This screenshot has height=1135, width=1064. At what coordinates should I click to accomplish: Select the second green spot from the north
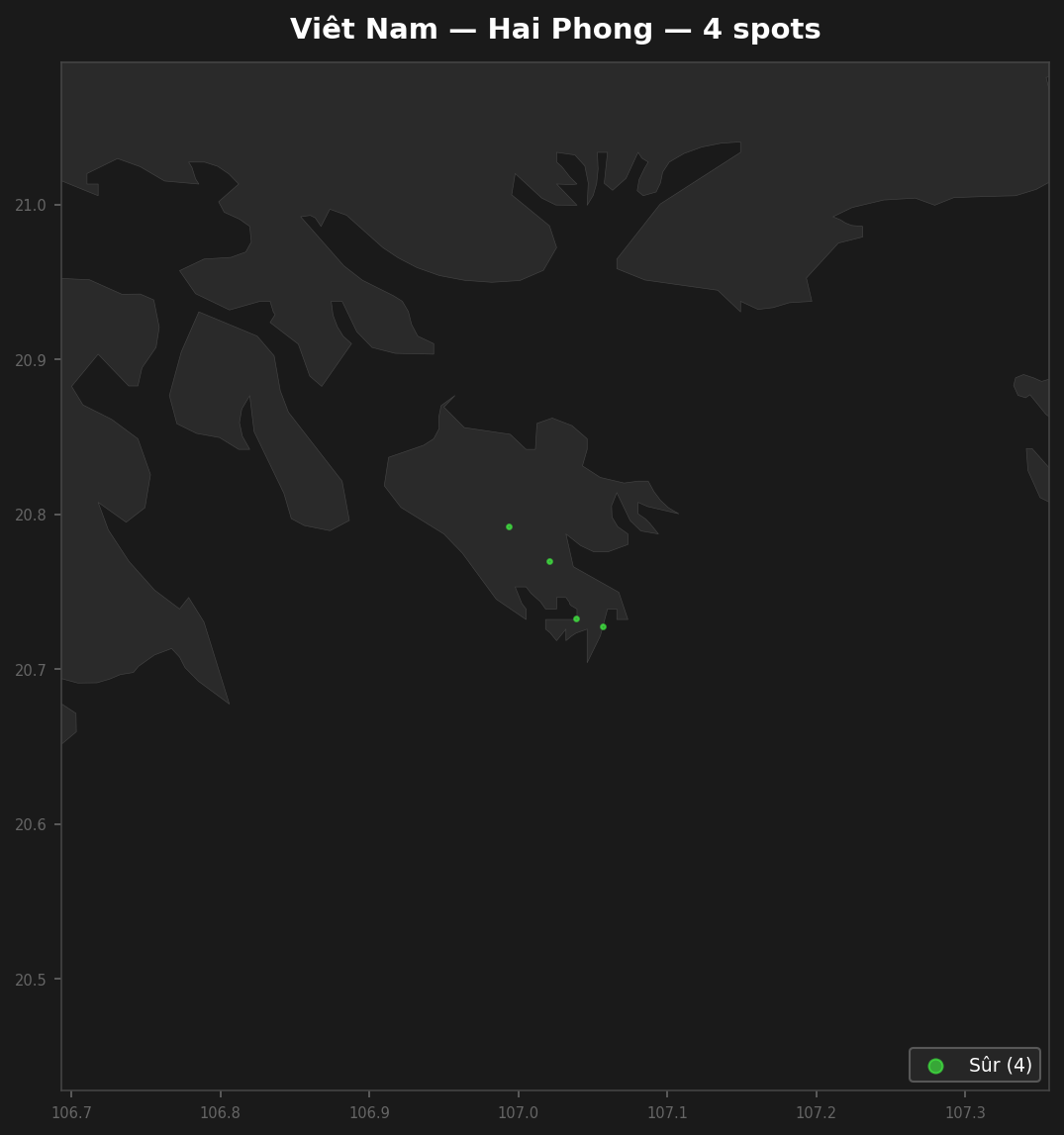pos(549,562)
